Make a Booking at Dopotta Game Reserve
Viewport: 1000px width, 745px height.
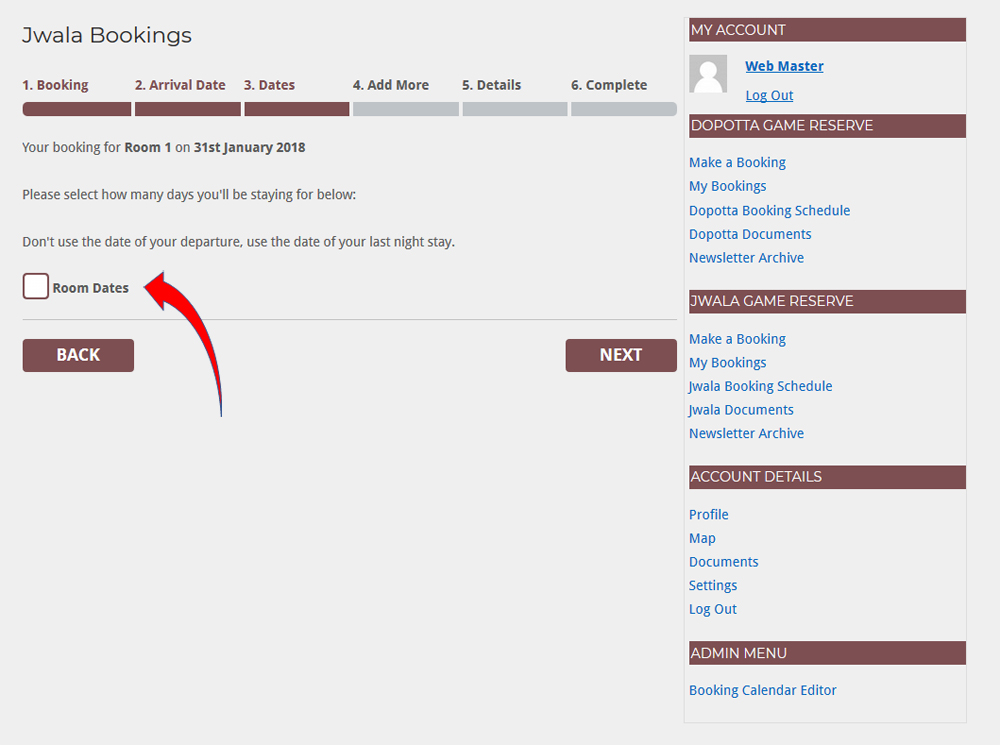coord(737,162)
